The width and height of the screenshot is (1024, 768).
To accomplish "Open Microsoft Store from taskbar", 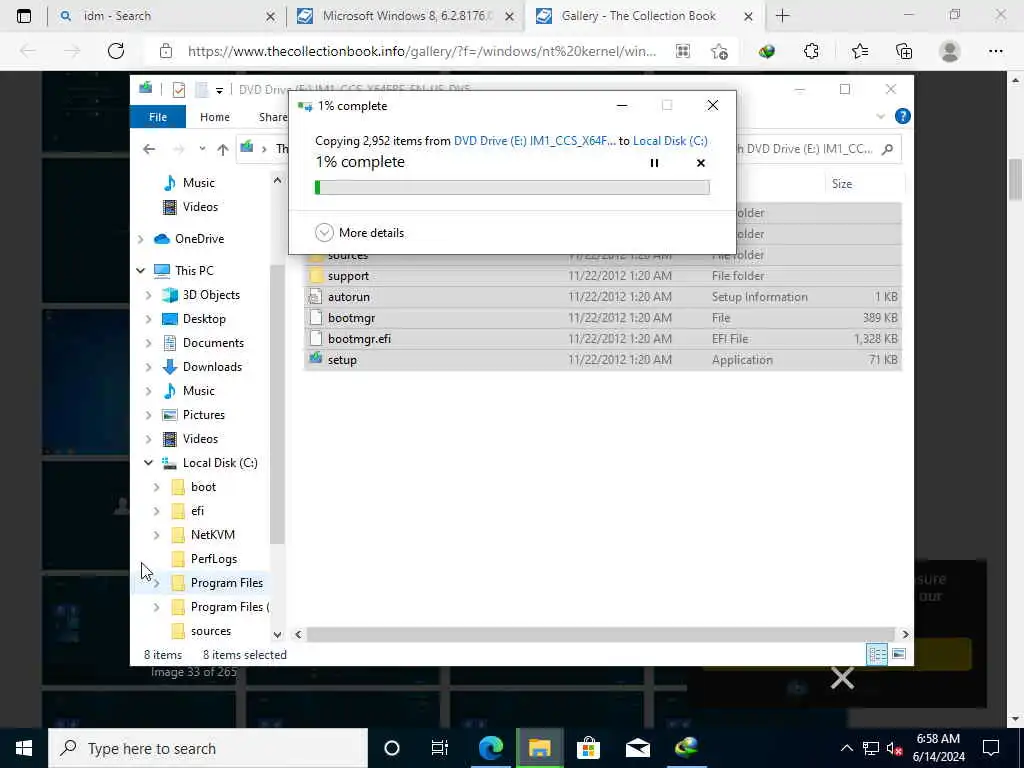I will (x=588, y=748).
